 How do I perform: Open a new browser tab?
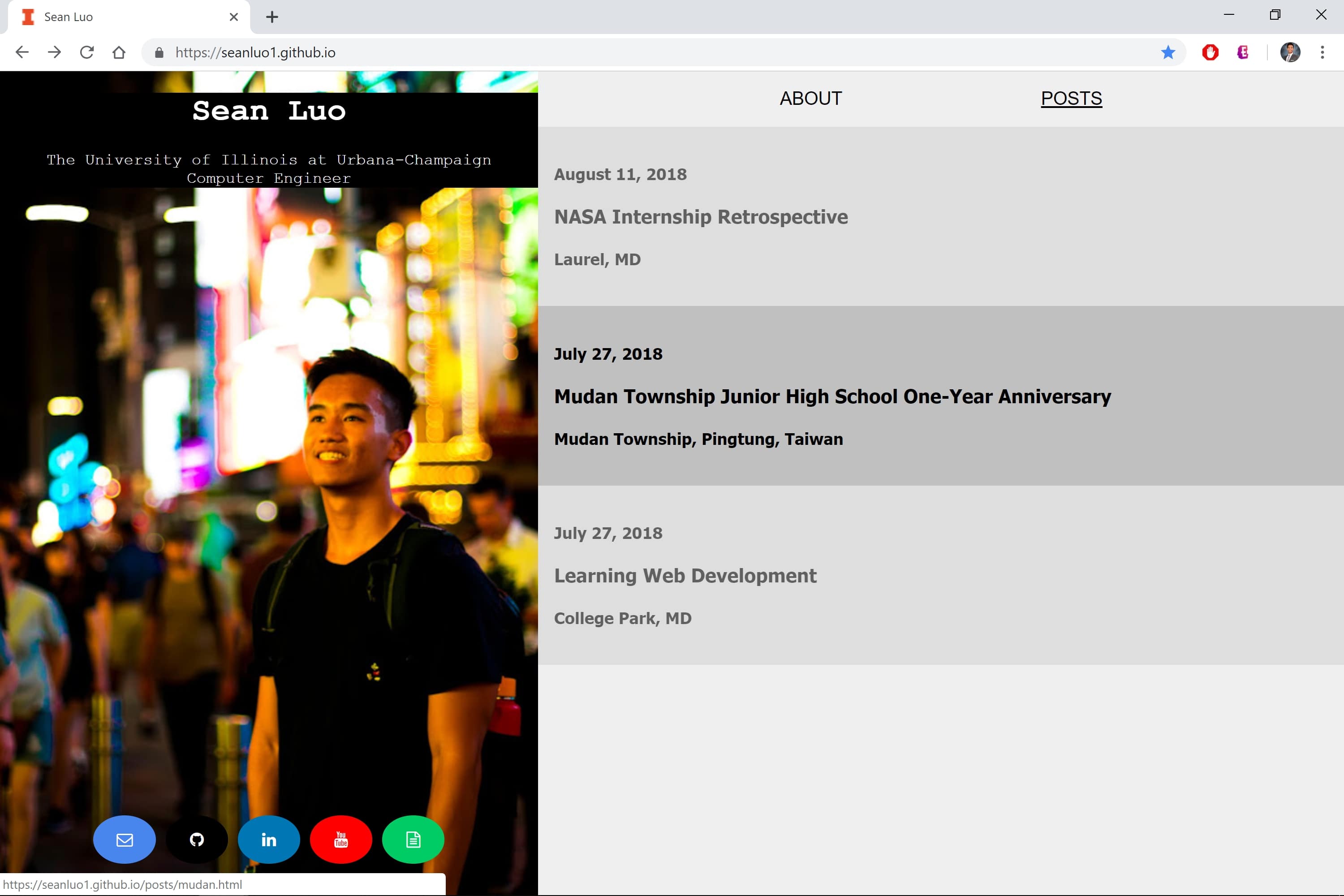272,17
